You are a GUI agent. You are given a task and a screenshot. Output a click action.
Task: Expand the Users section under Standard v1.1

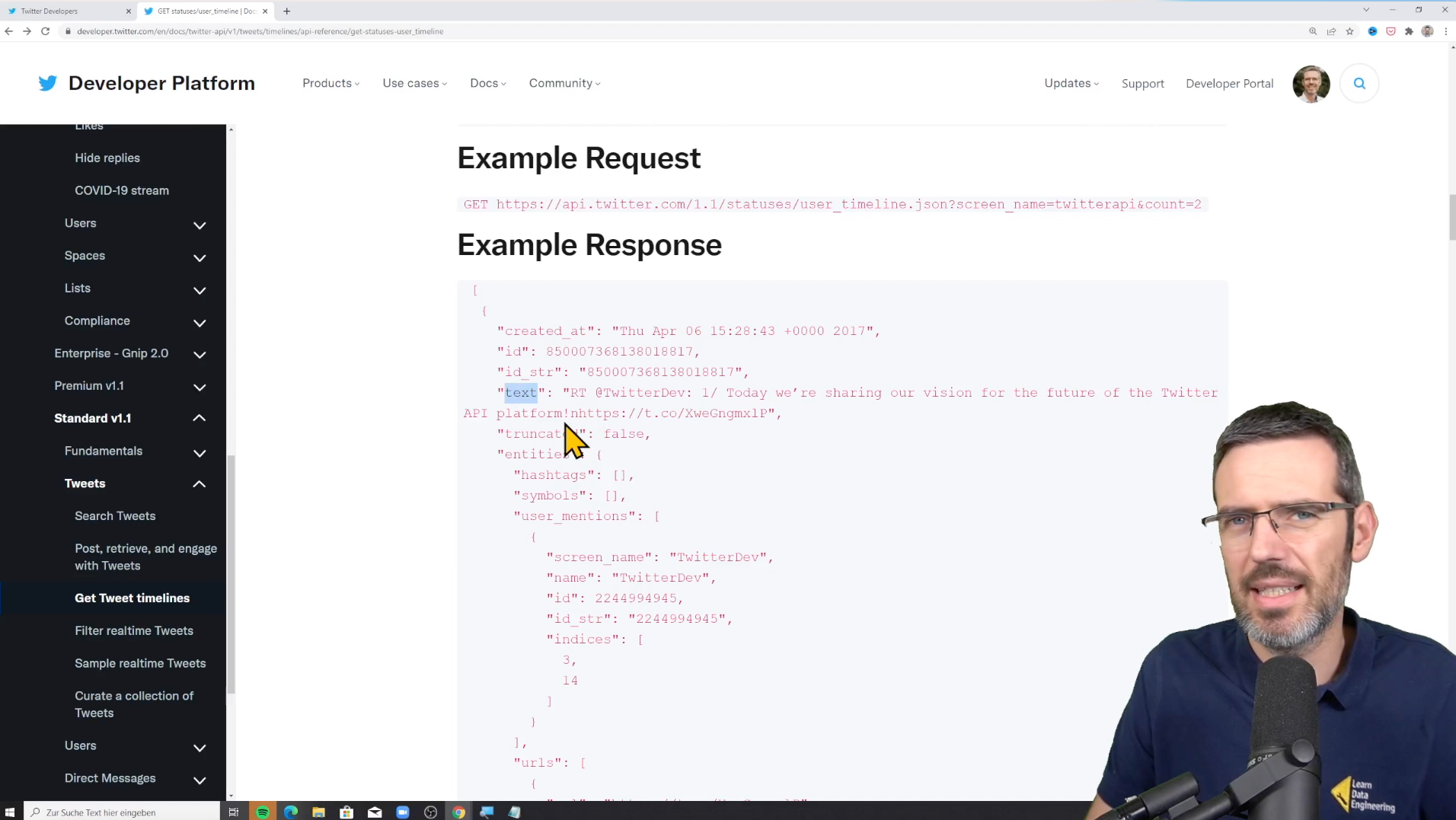pyautogui.click(x=200, y=748)
